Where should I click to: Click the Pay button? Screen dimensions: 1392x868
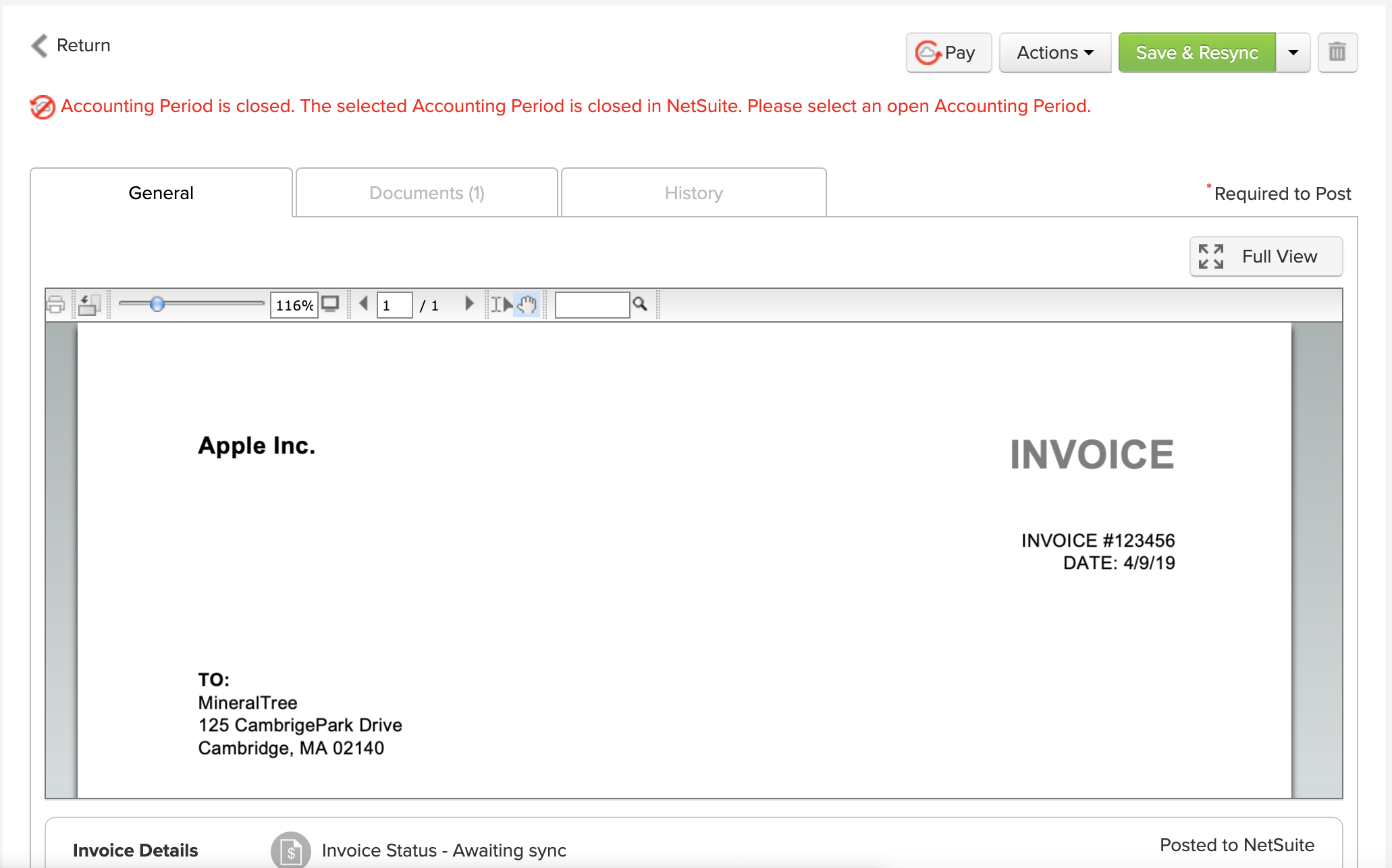[x=948, y=53]
